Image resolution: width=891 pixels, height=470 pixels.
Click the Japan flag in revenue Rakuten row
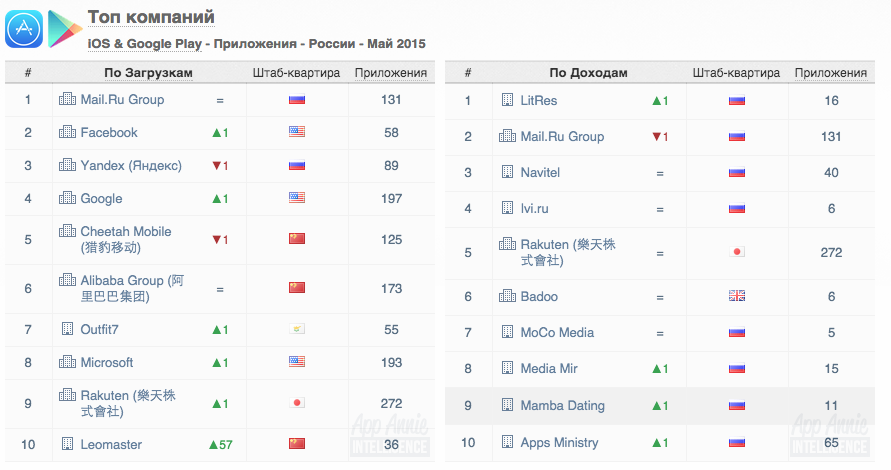click(738, 252)
